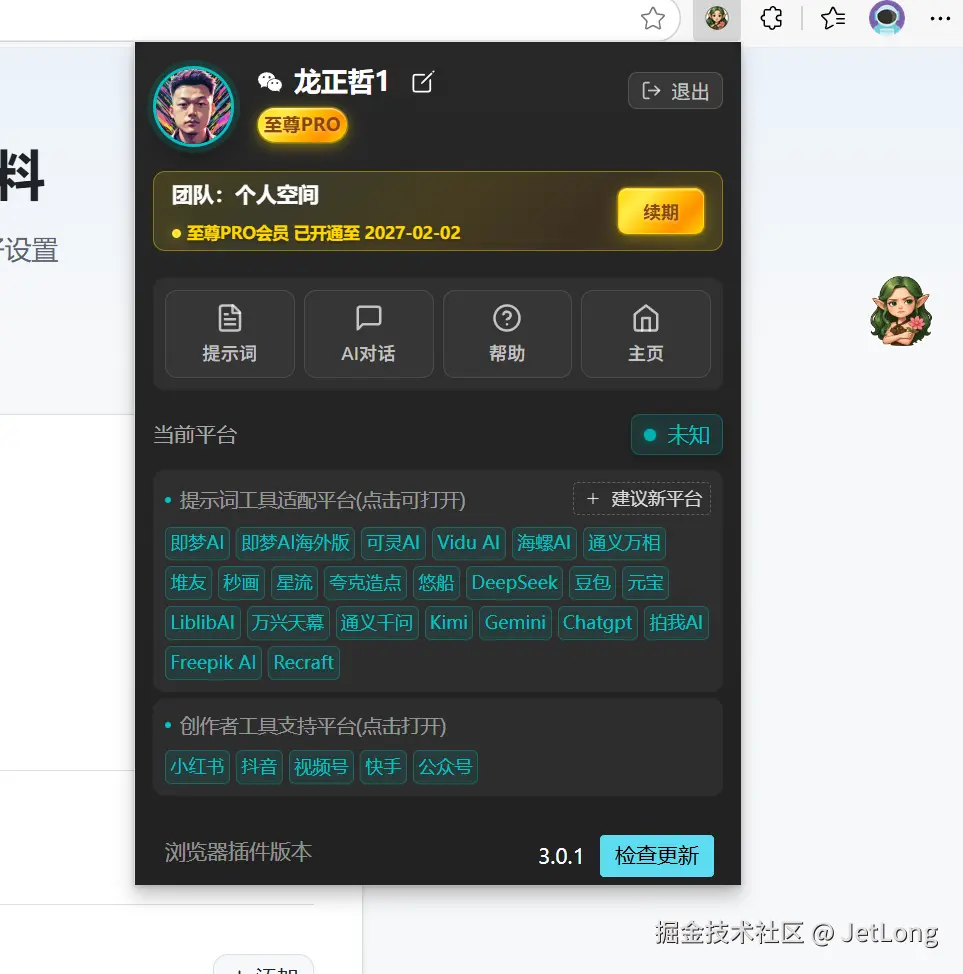Click the edit nickname pencil icon
Viewport: 963px width, 974px height.
[422, 82]
